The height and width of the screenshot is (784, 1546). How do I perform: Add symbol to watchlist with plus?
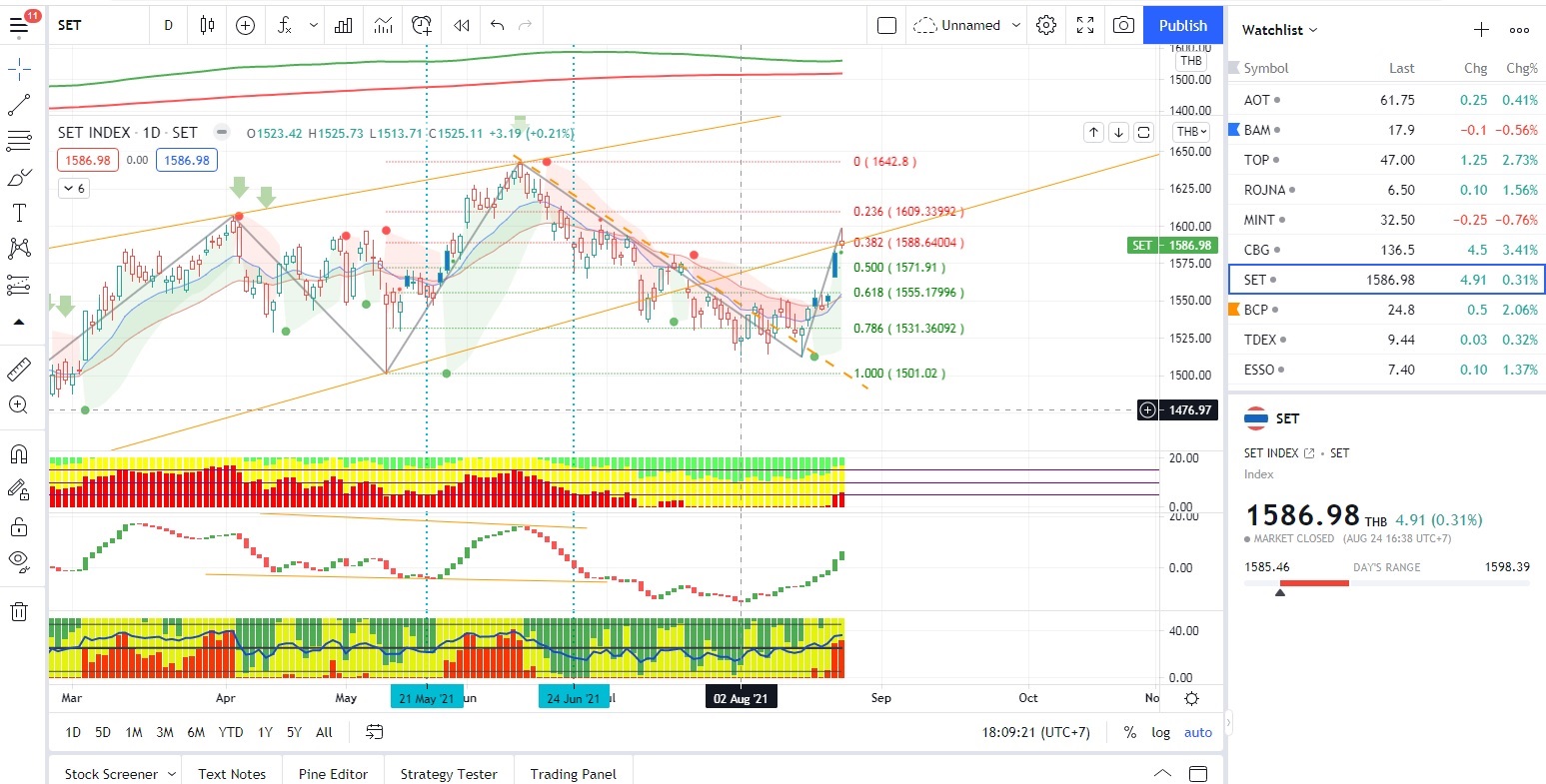click(x=1481, y=30)
